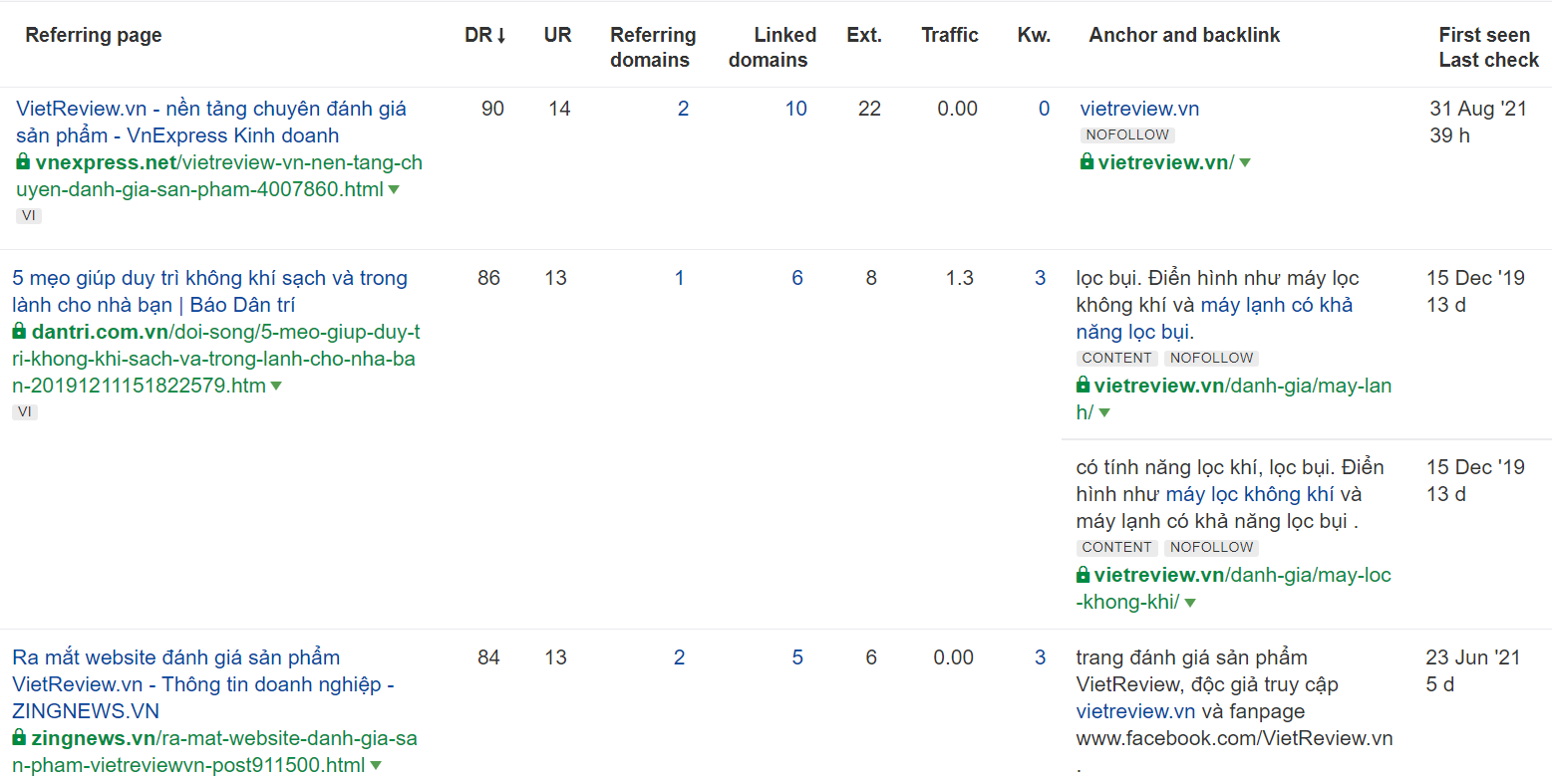Open 'máy lạnh có khả năng lọc bụi' anchor link
Viewport: 1552px width, 784px height.
pyautogui.click(x=1214, y=319)
